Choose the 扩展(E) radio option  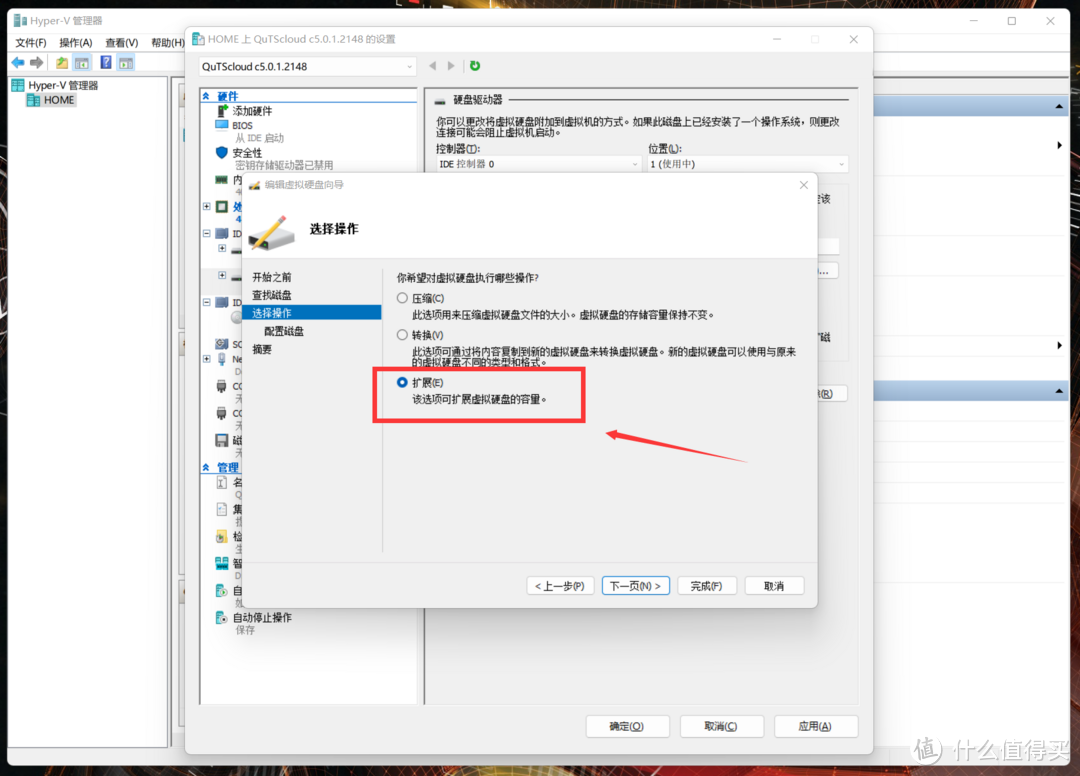402,382
